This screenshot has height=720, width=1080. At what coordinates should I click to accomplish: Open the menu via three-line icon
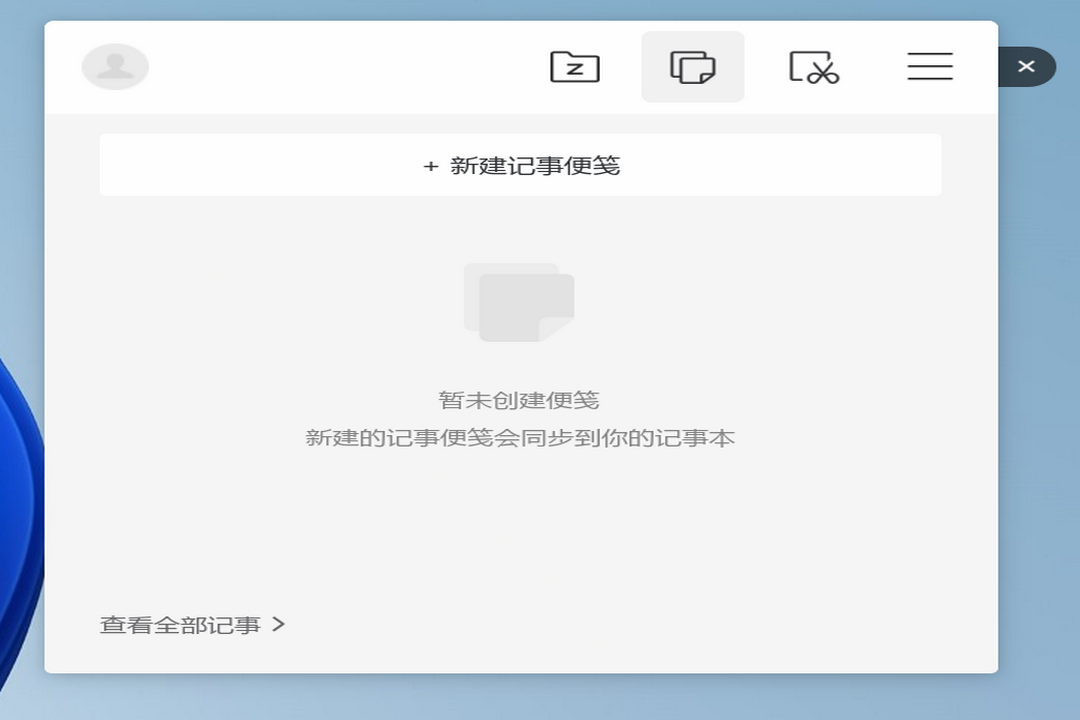[929, 66]
